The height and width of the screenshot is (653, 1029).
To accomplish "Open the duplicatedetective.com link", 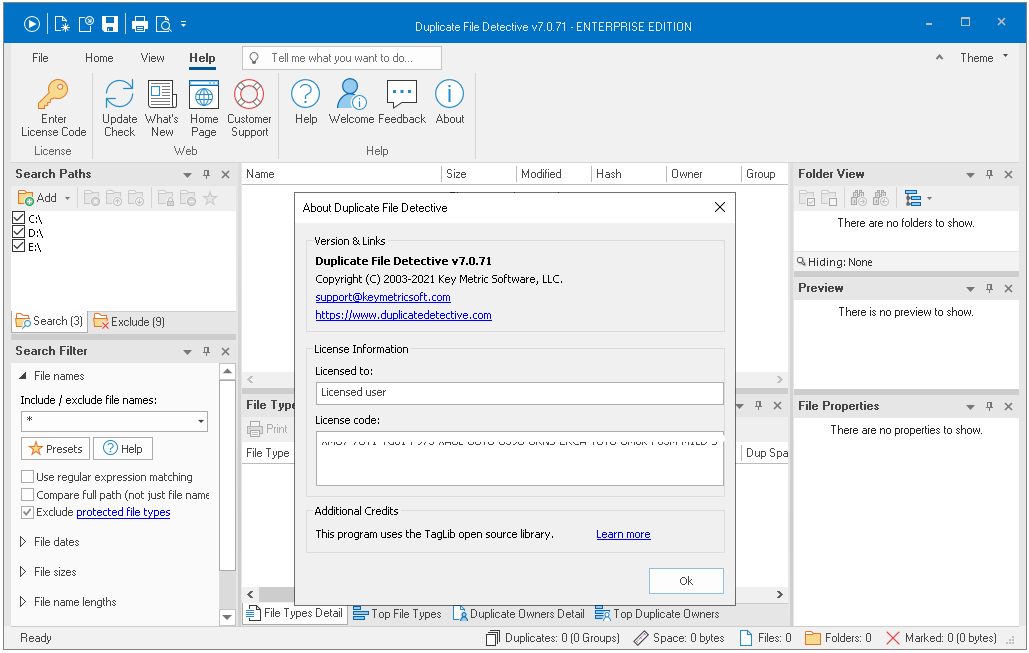I will [x=404, y=315].
